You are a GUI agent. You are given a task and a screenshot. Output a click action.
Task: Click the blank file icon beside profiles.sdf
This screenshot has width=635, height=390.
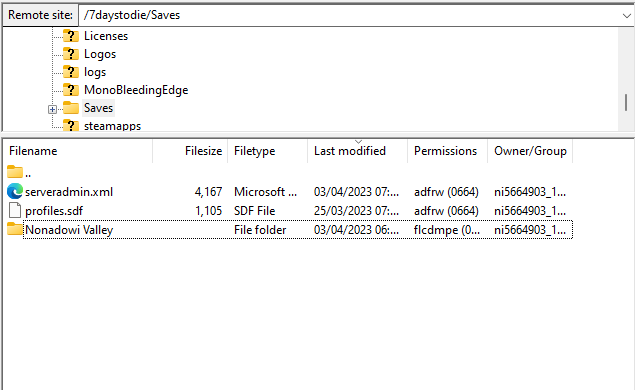[x=15, y=211]
